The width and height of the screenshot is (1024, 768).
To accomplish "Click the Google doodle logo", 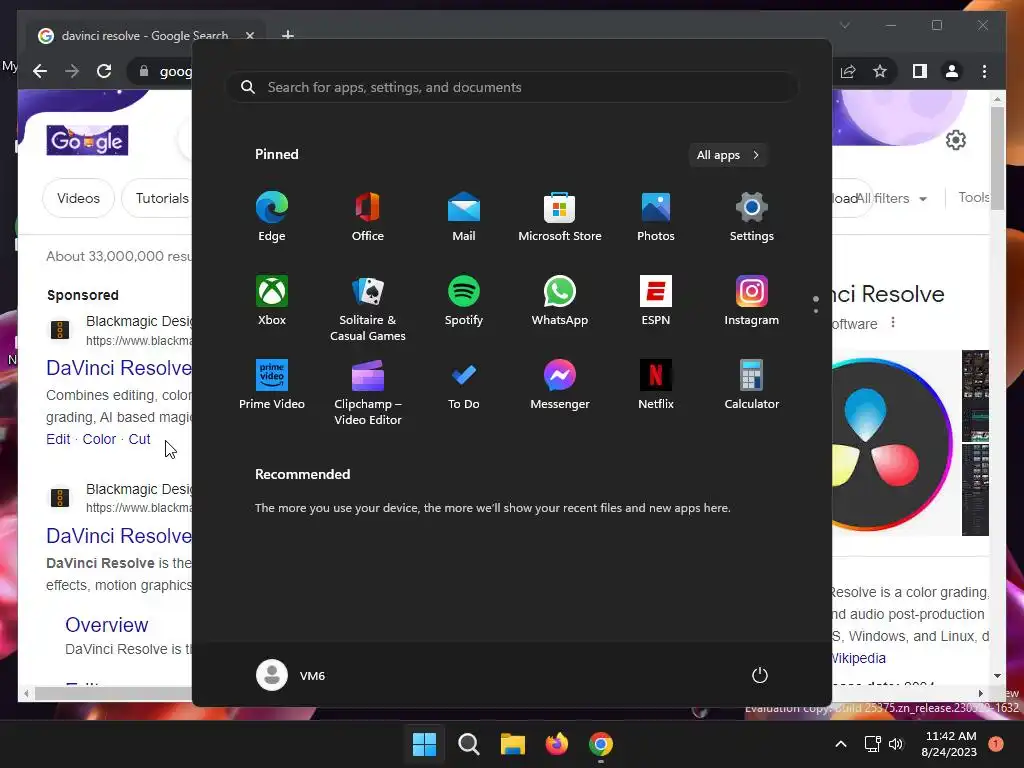I will coord(87,140).
